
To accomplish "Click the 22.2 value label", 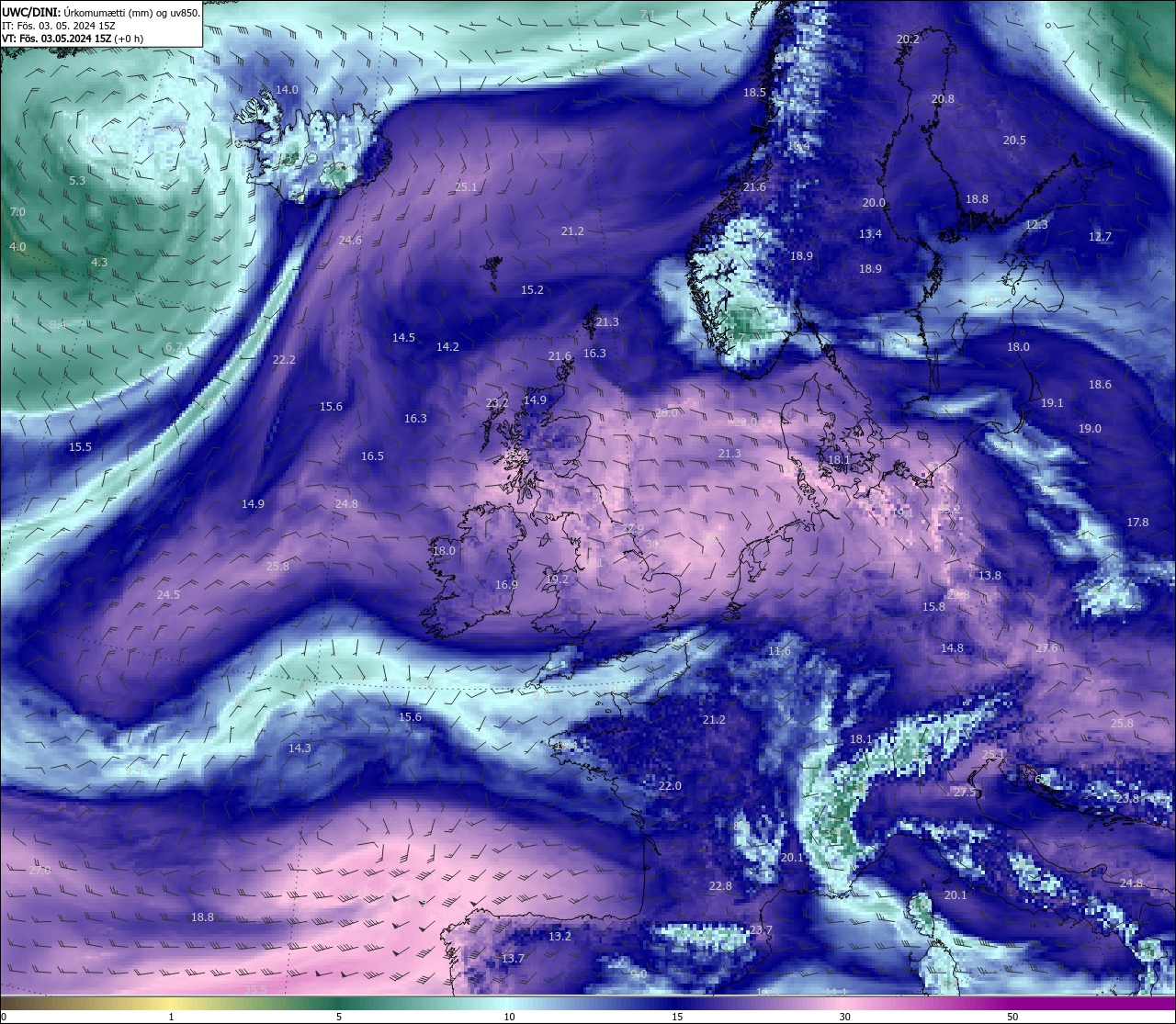I will point(284,360).
